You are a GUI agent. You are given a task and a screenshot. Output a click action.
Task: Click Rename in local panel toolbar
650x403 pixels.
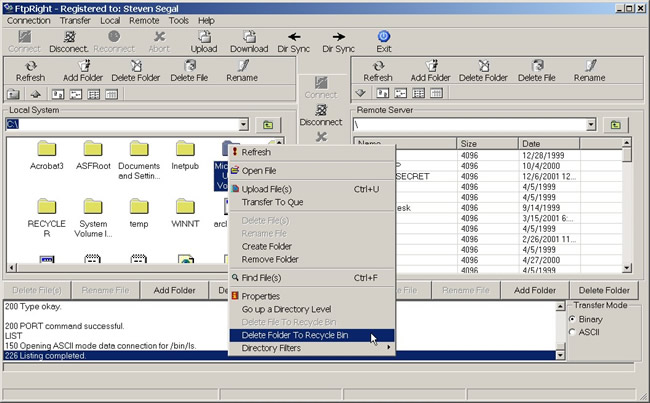coord(242,71)
